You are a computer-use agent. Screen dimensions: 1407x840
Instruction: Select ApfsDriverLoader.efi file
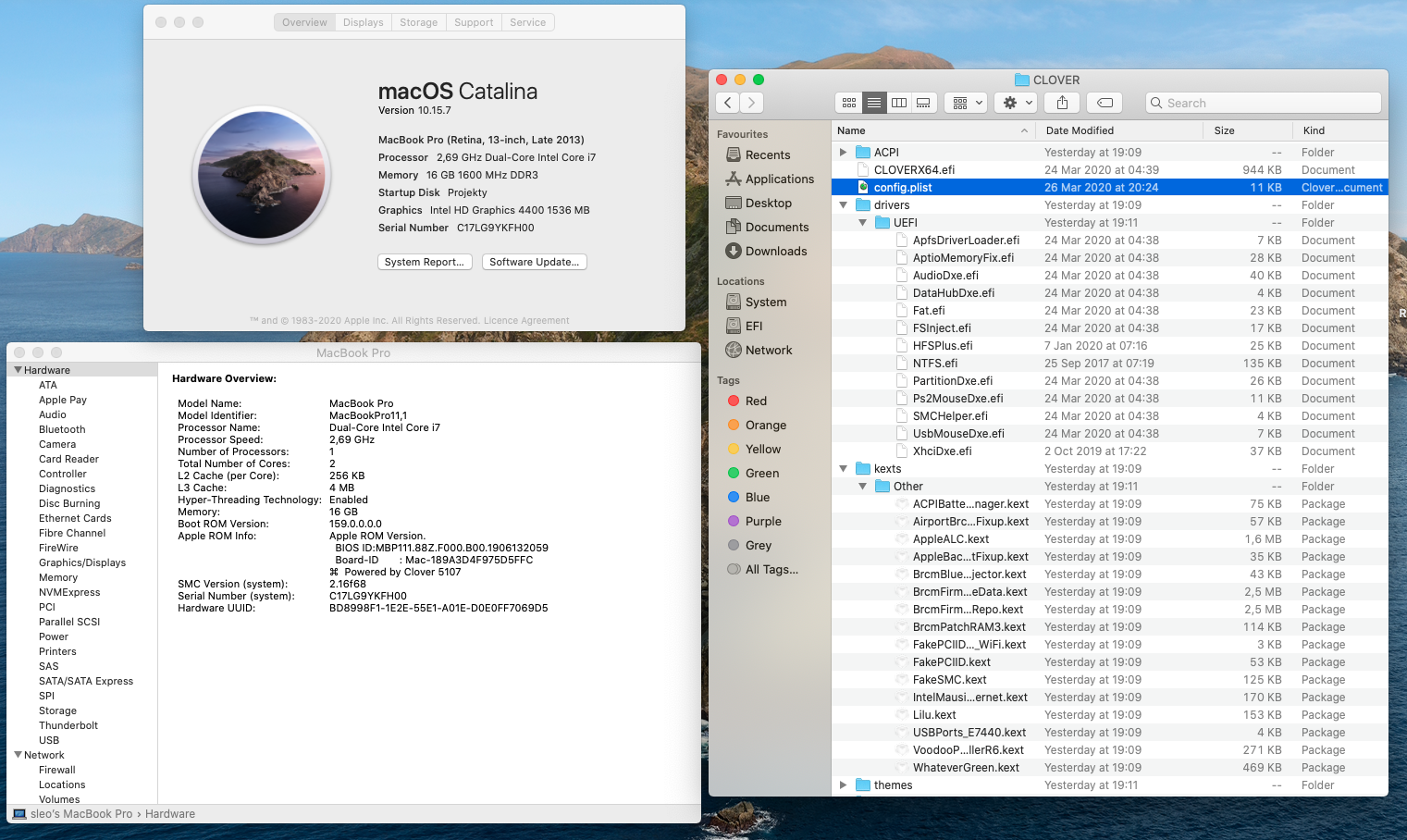1109,240
